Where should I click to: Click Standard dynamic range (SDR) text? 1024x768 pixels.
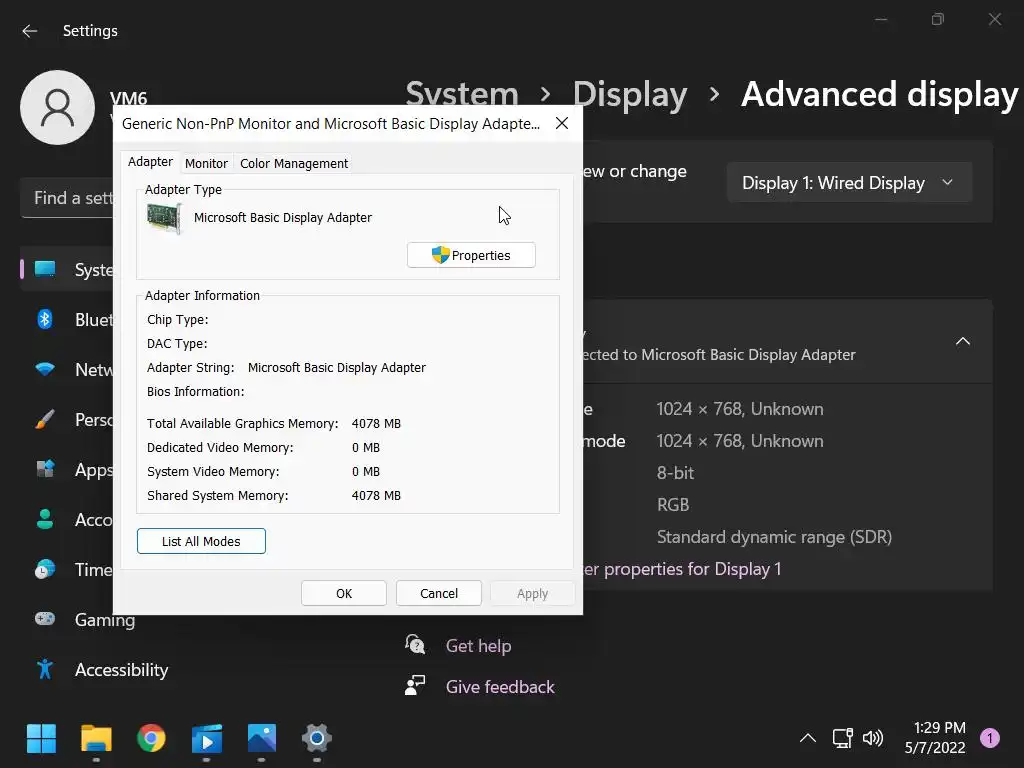coord(774,537)
